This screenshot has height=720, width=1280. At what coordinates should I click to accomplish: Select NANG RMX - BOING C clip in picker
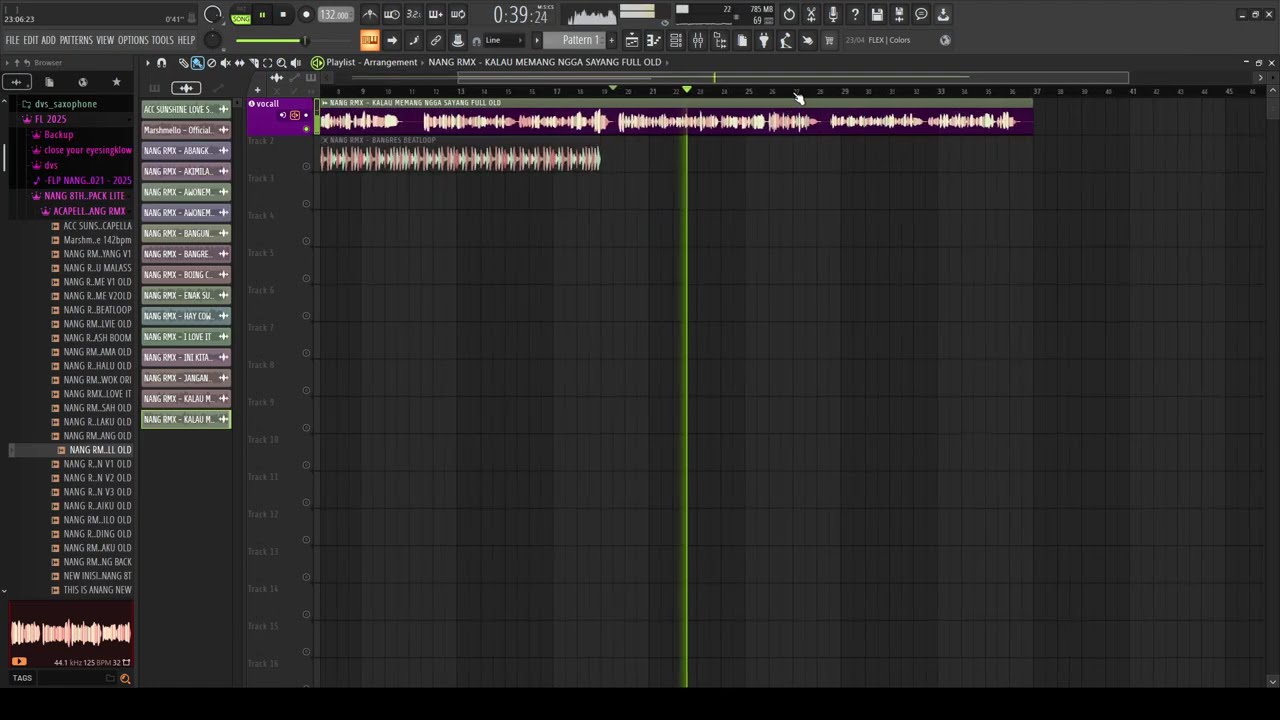click(186, 274)
